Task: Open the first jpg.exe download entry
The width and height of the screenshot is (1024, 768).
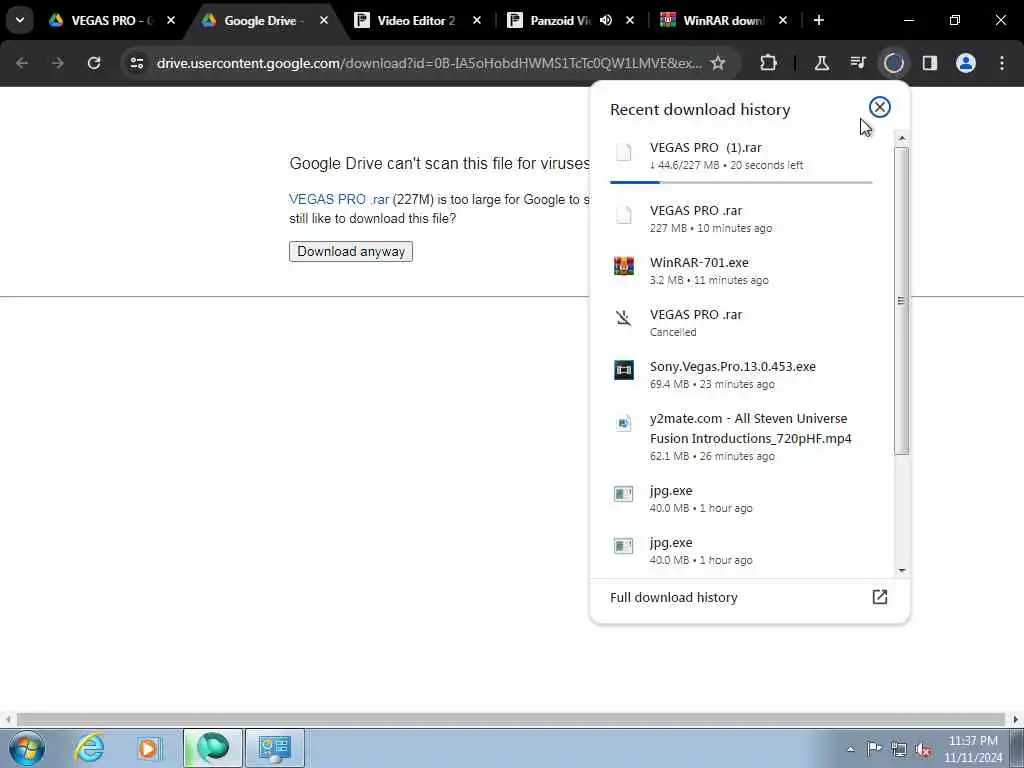Action: coord(741,498)
